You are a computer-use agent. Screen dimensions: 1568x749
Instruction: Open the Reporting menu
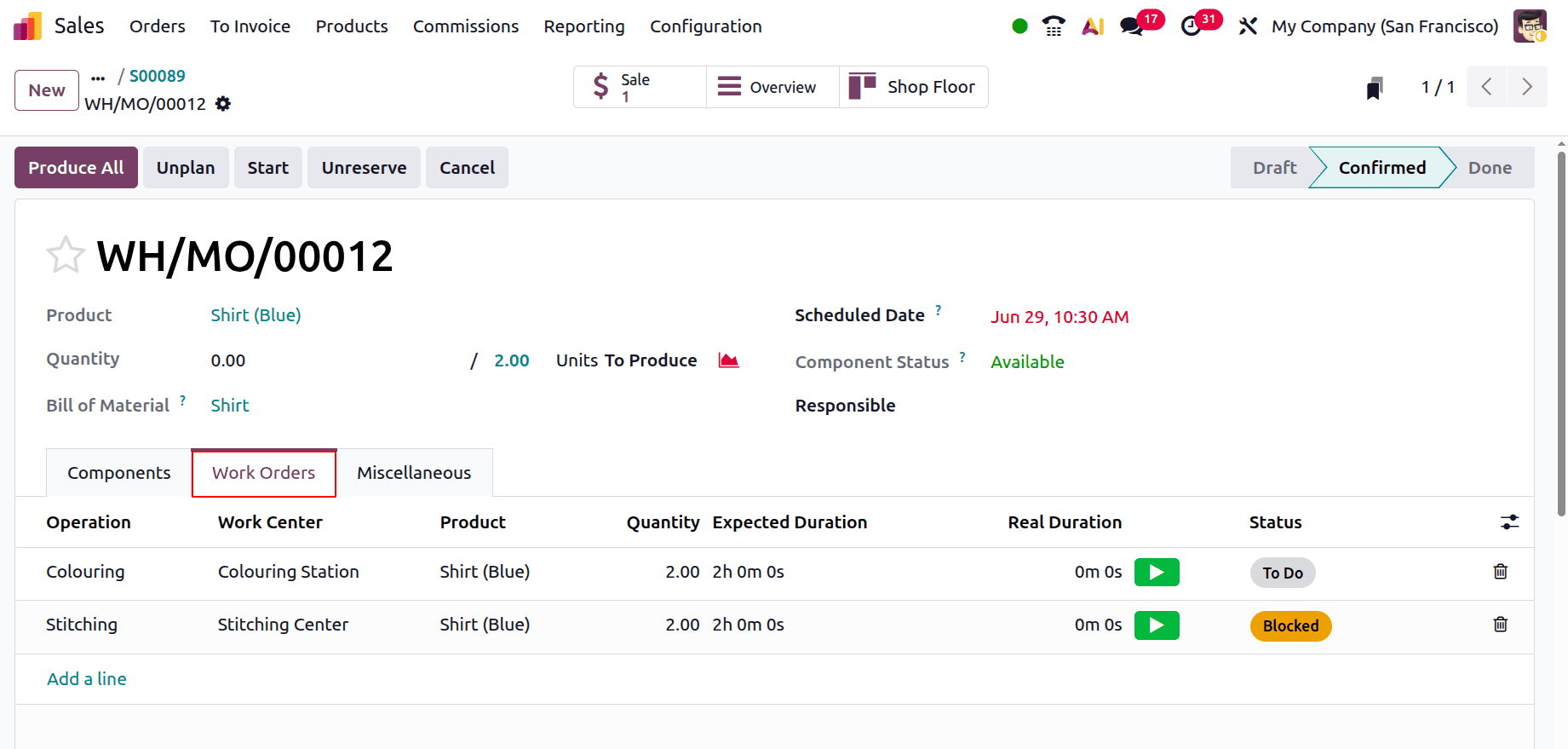[584, 26]
